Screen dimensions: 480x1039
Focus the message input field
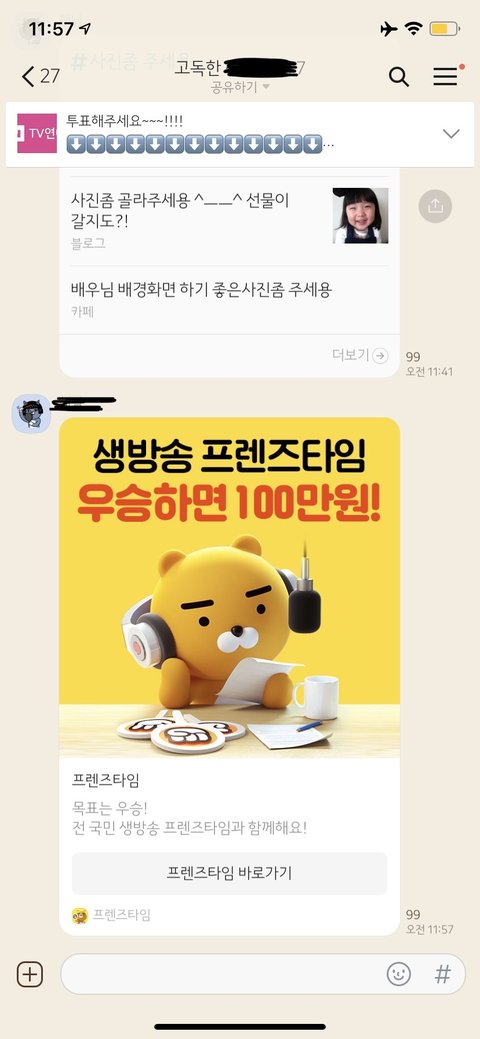tap(223, 974)
